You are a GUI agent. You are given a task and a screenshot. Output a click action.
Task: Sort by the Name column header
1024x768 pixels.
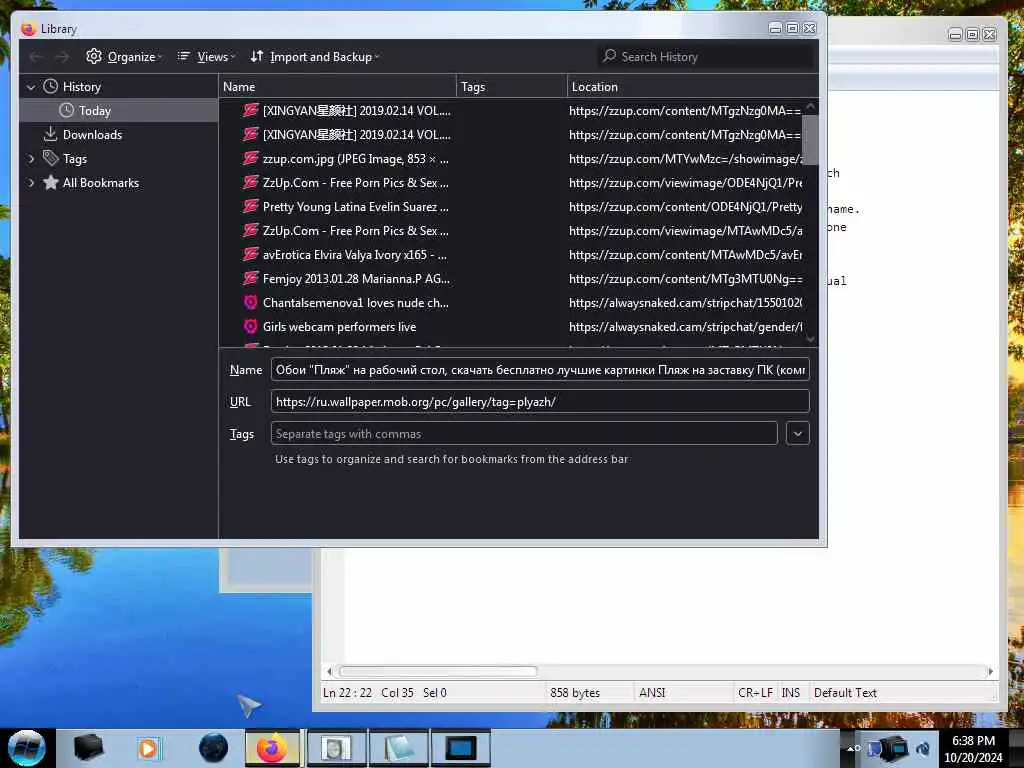click(337, 86)
